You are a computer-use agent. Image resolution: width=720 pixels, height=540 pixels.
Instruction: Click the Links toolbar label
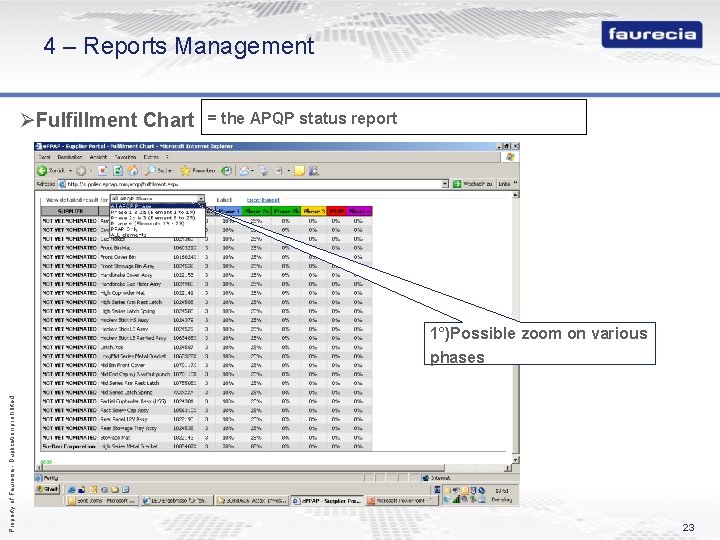tap(504, 184)
